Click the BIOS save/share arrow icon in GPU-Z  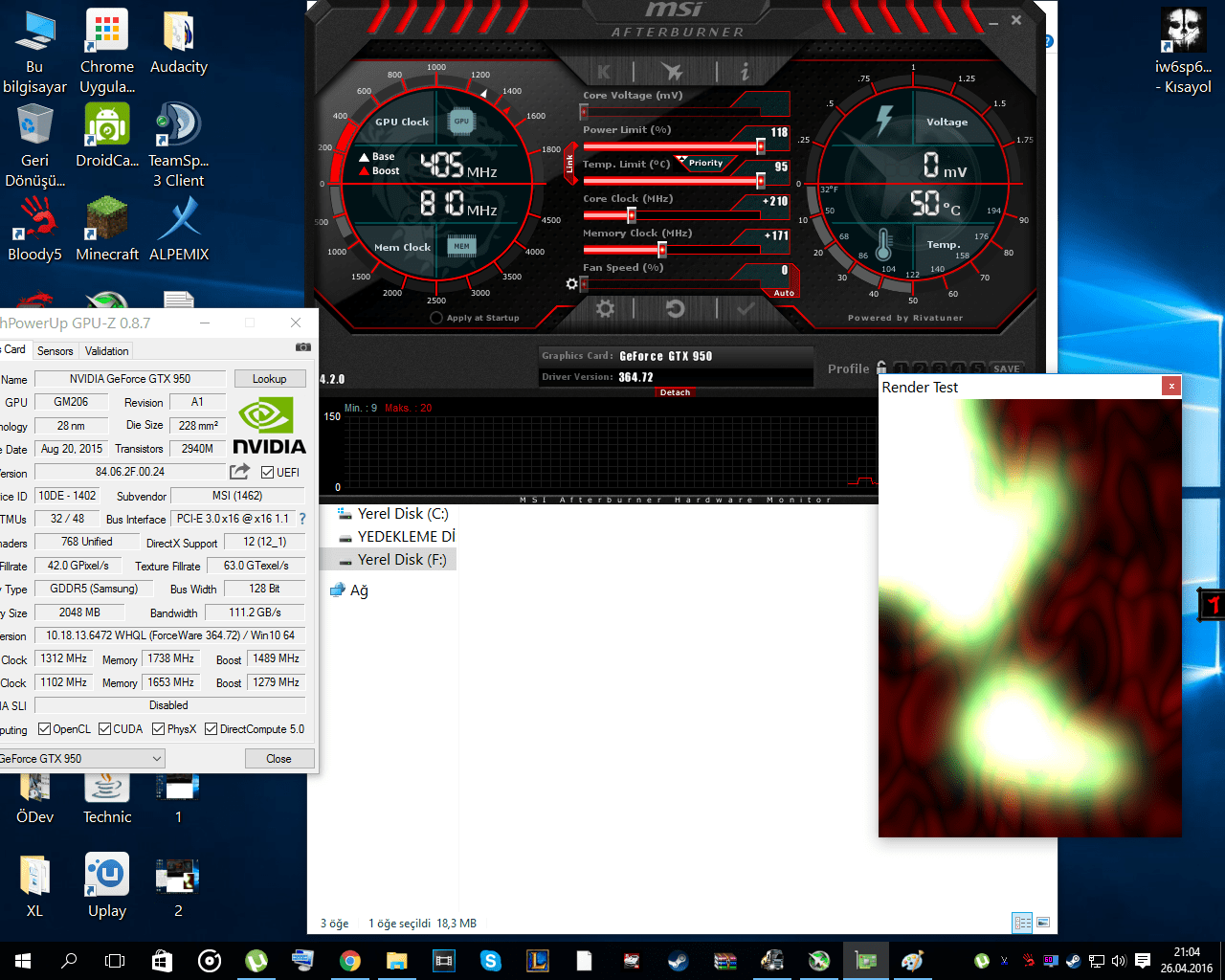(239, 472)
